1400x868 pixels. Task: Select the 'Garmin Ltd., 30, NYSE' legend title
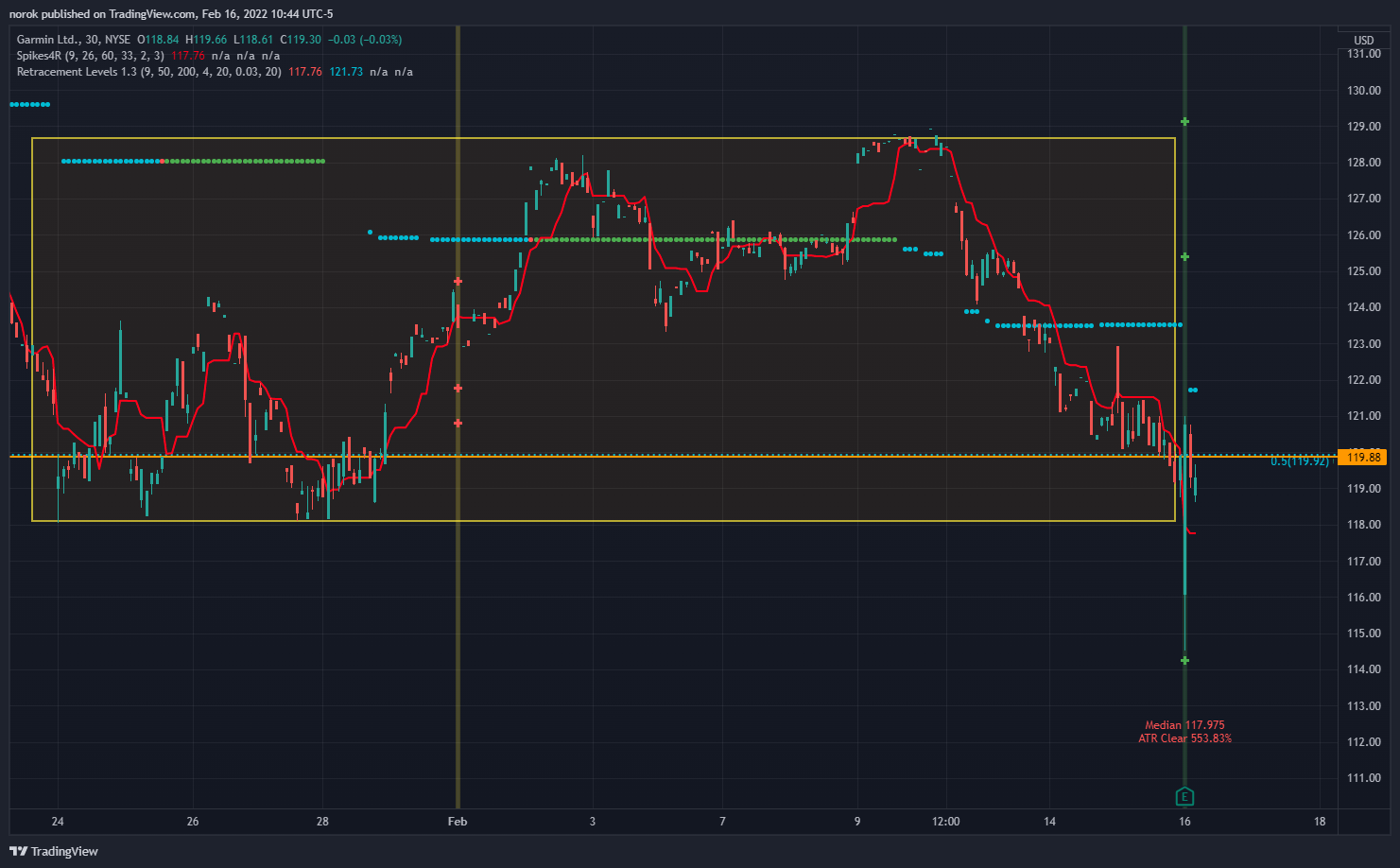tap(74, 40)
